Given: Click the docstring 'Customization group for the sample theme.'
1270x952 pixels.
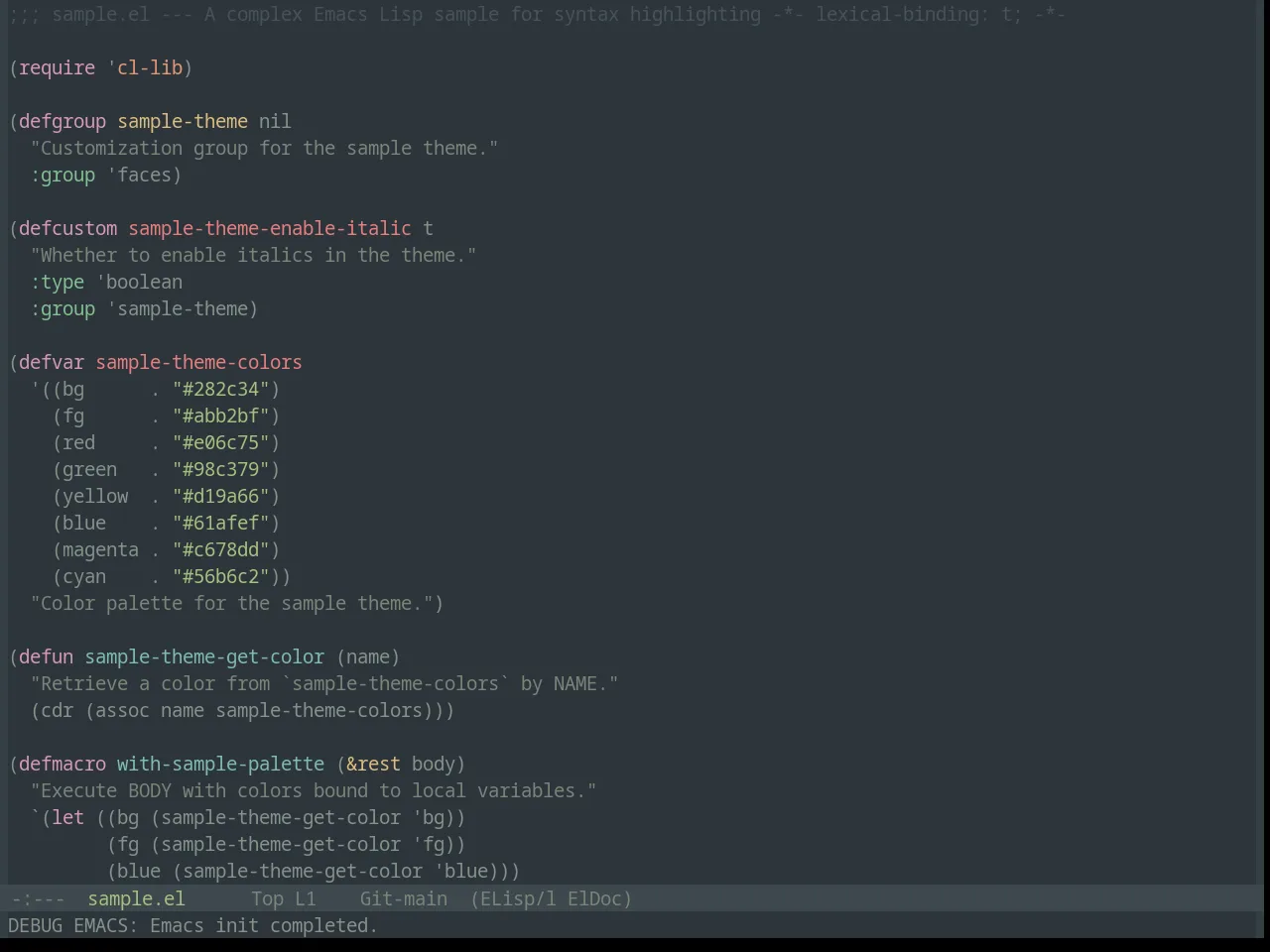Looking at the screenshot, I should tap(264, 148).
